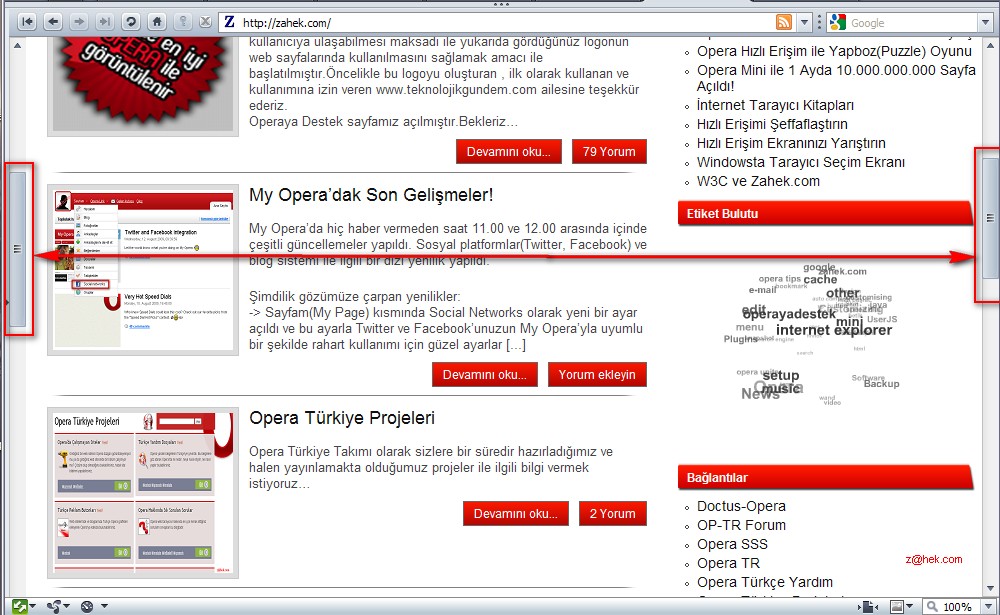Open the Home page button
Viewport: 1000px width, 615px height.
pos(157,22)
